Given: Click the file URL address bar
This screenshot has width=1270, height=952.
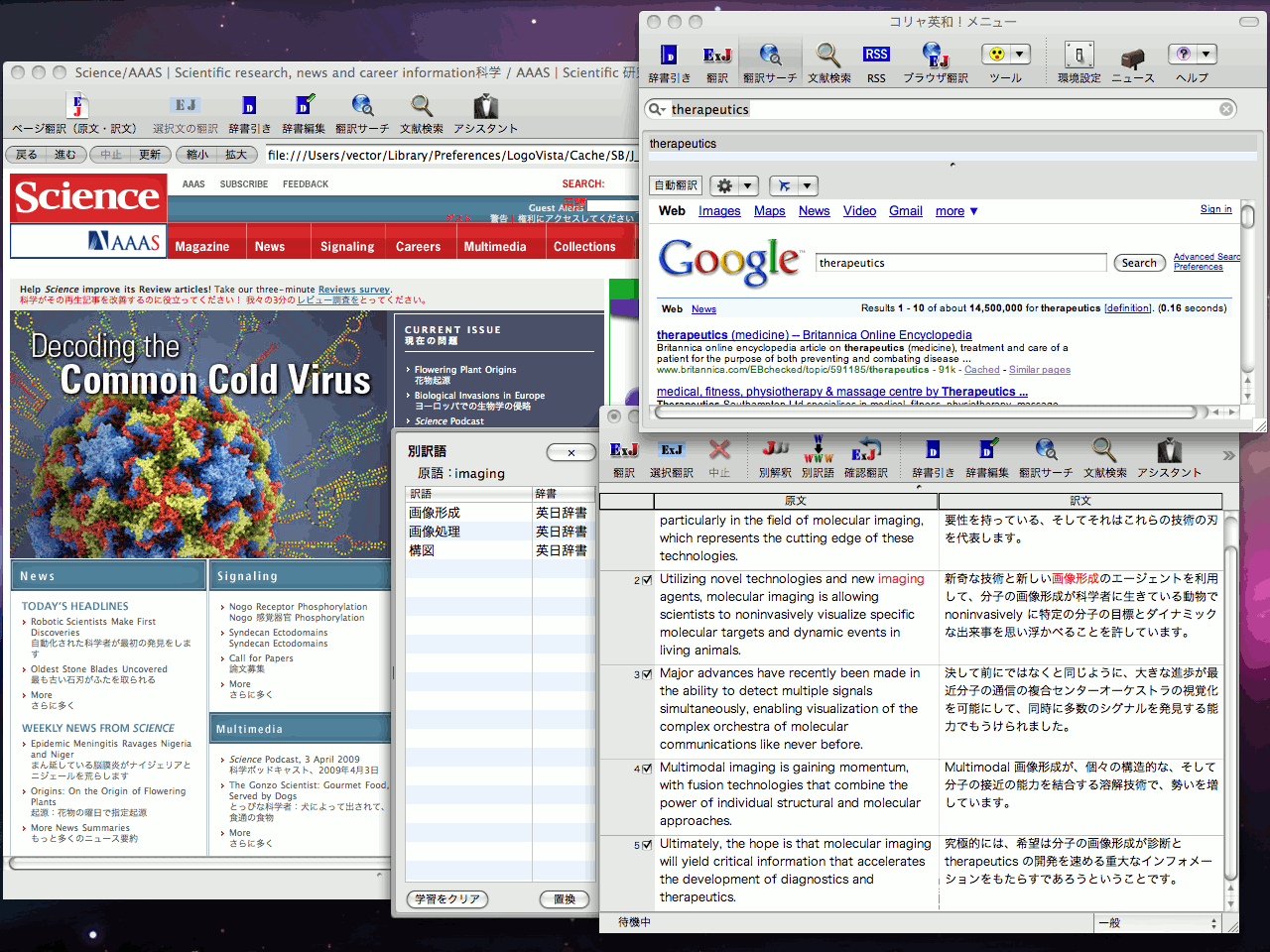Looking at the screenshot, I should pyautogui.click(x=451, y=155).
